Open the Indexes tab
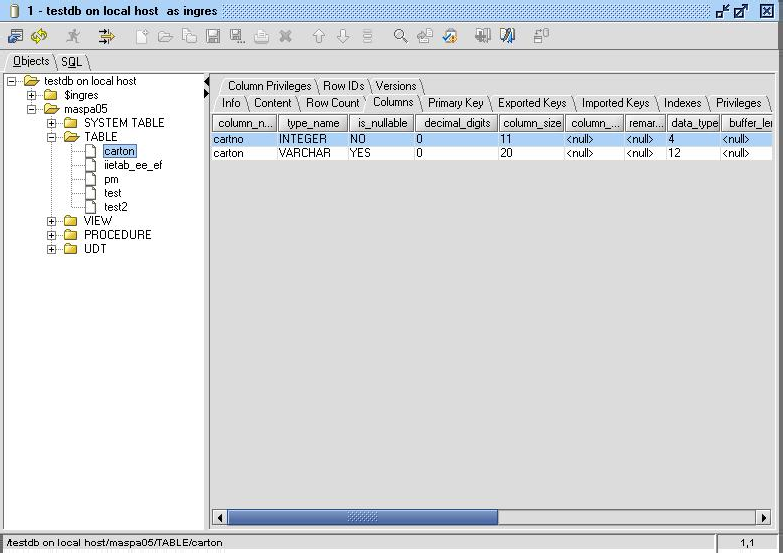Screen dimensions: 783x553 point(682,103)
